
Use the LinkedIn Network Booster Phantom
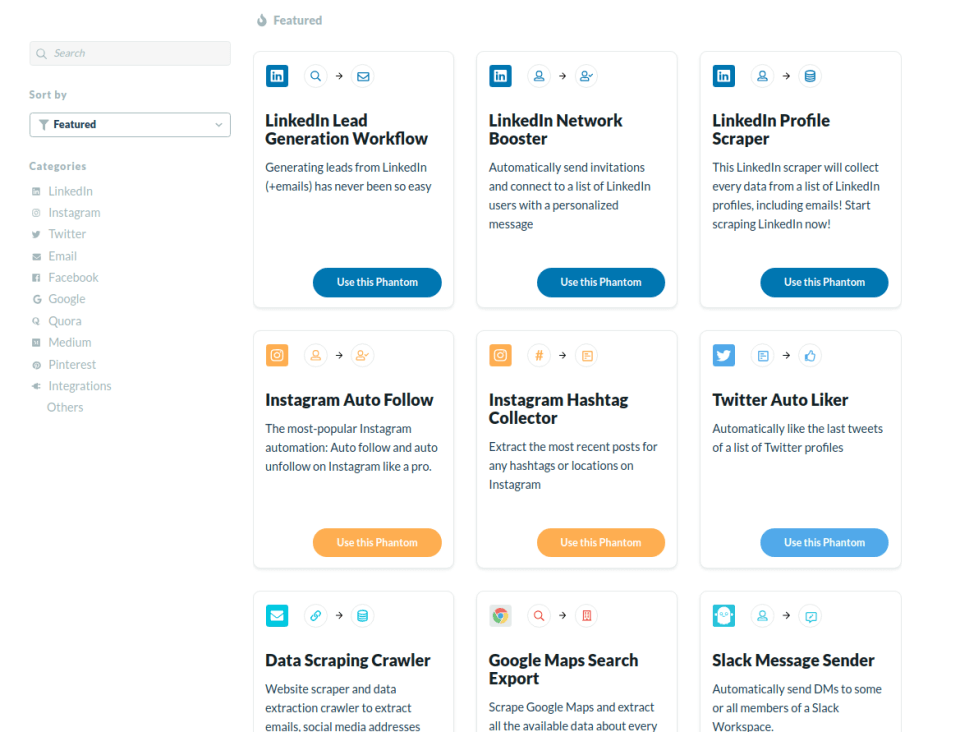click(600, 282)
